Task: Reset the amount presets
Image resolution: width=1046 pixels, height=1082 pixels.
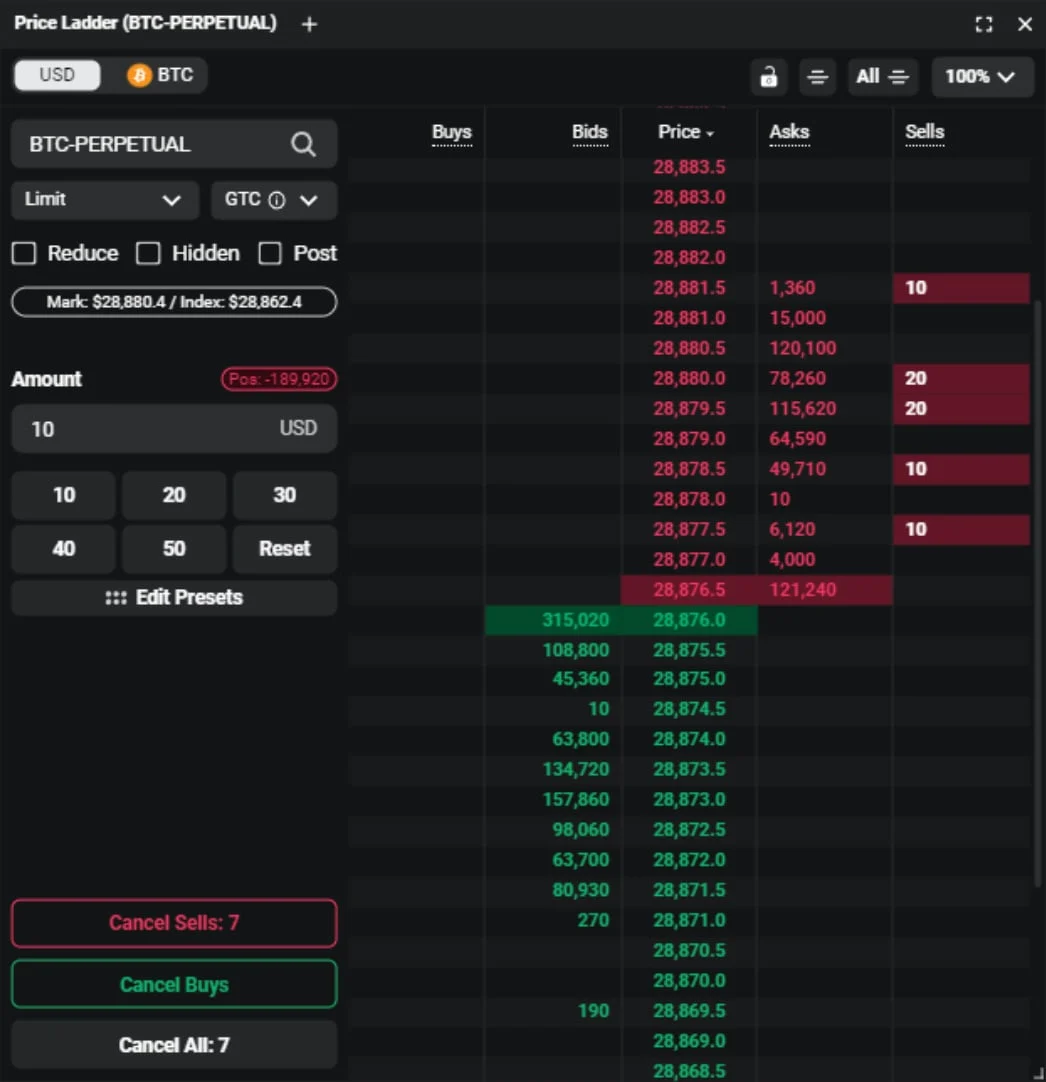Action: coord(284,549)
